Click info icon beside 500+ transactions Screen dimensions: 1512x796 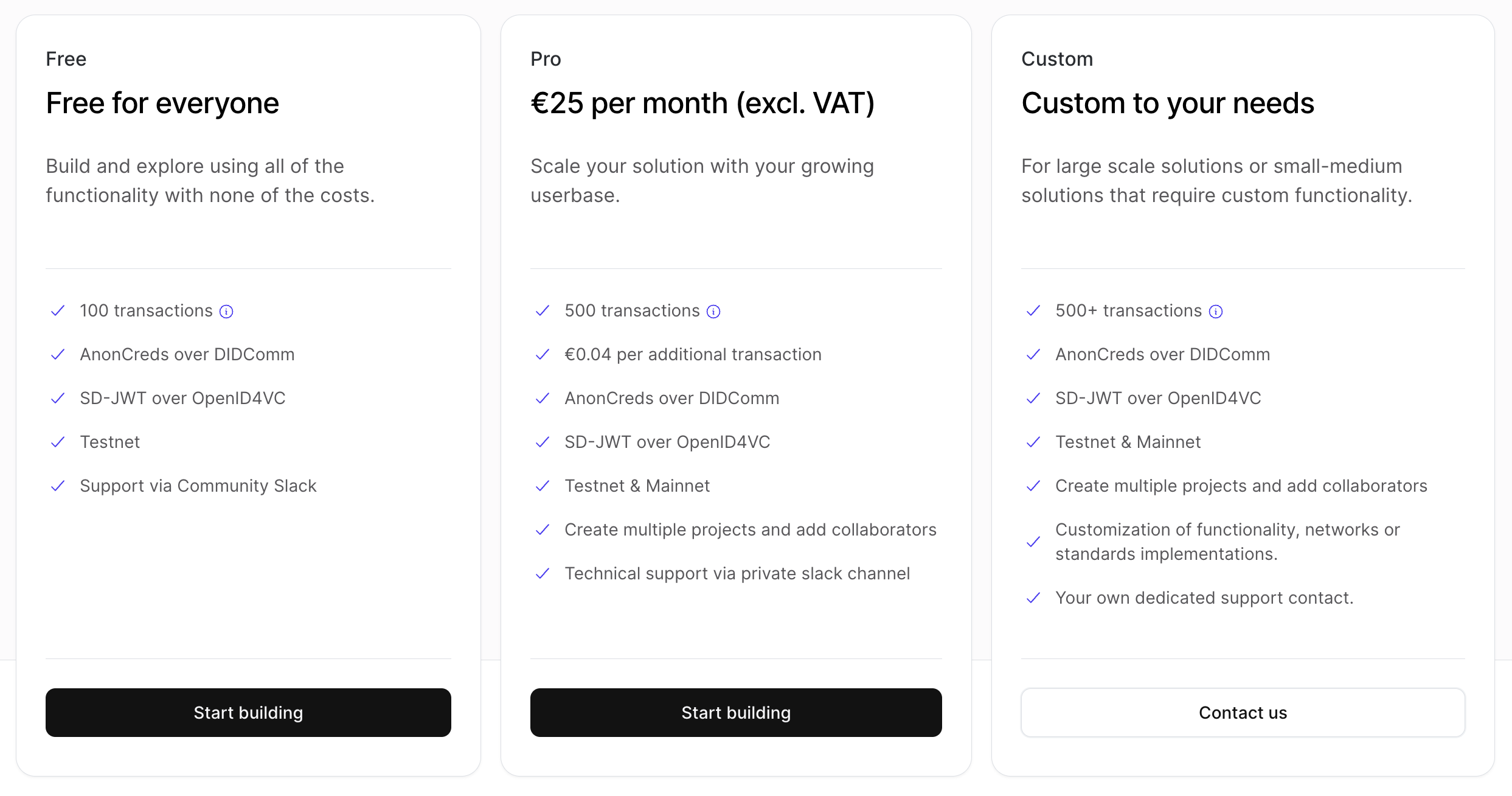(x=1216, y=312)
